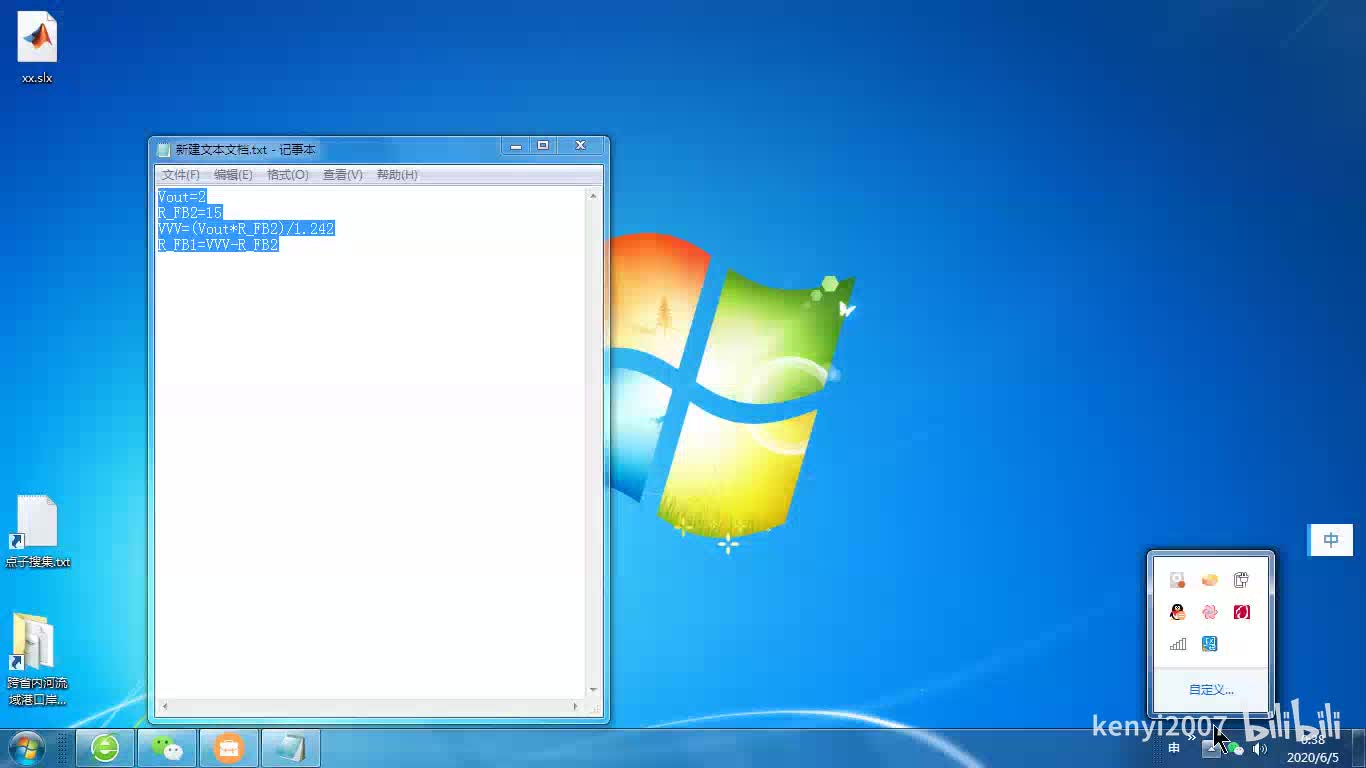Click the blue square tray icon
Viewport: 1366px width, 768px height.
[x=1210, y=644]
